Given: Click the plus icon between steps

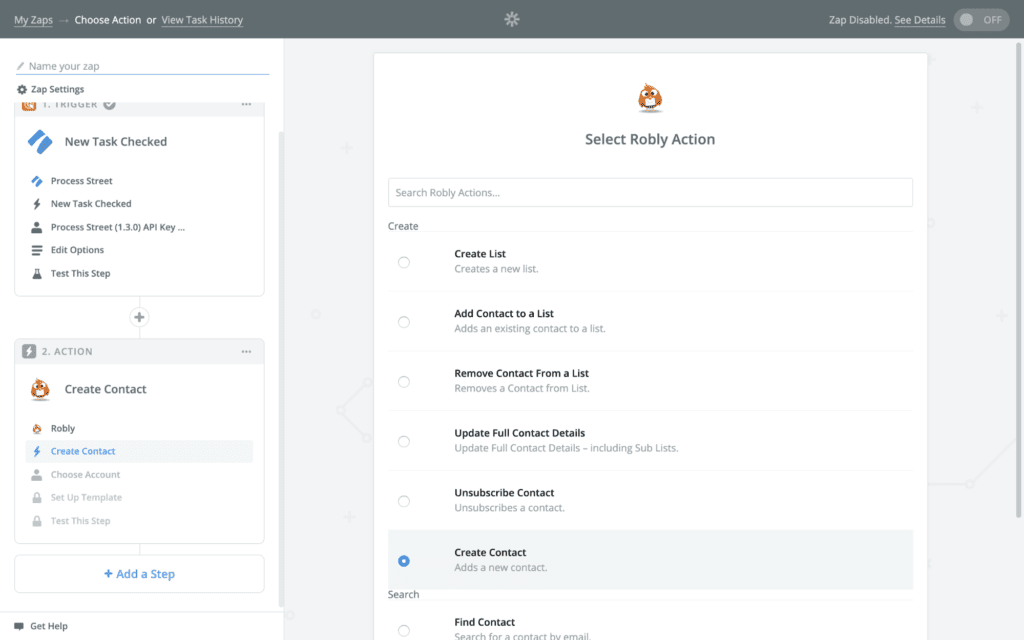Looking at the screenshot, I should click(139, 317).
